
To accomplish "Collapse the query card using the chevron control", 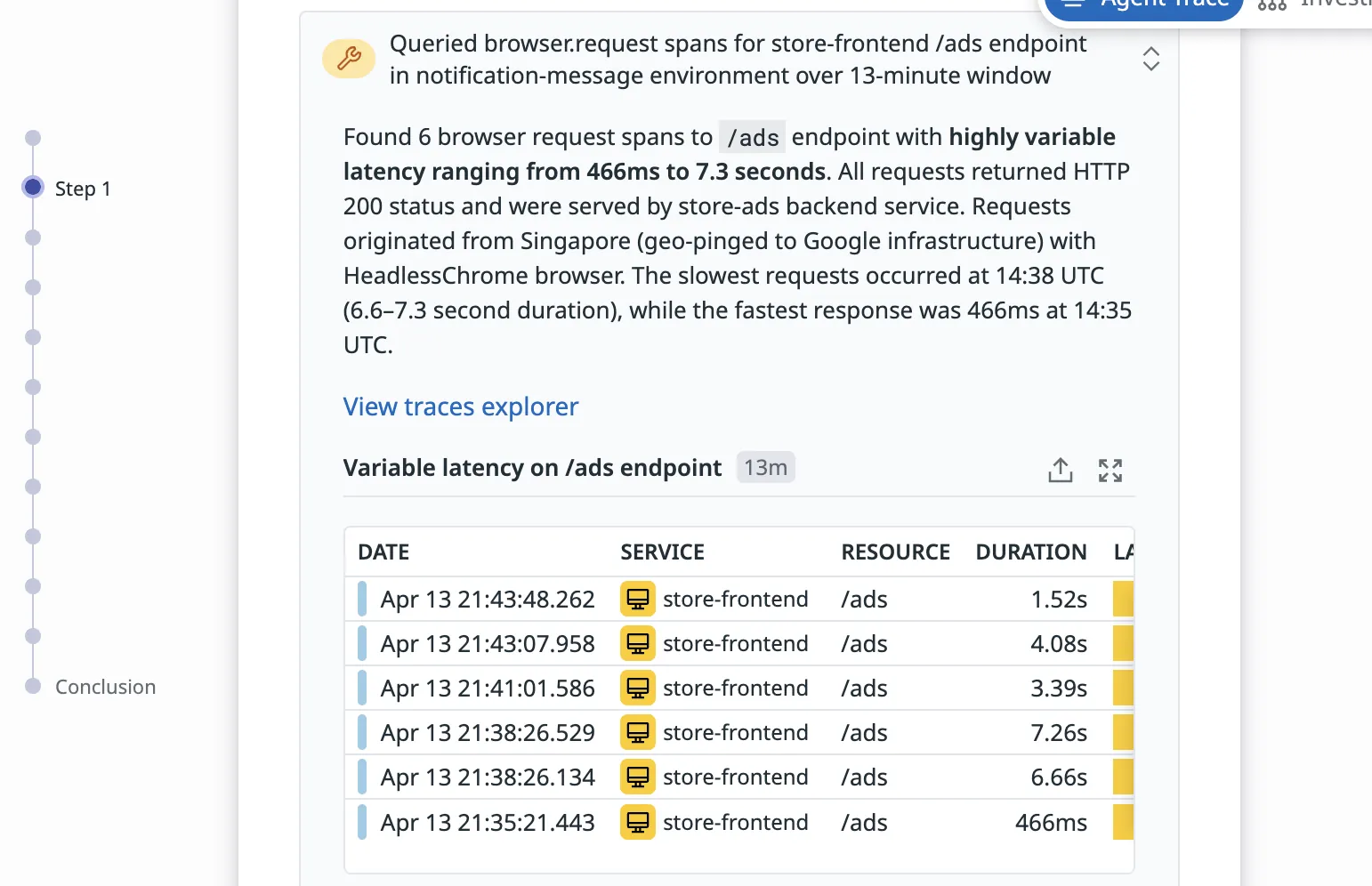I will coord(1150,59).
